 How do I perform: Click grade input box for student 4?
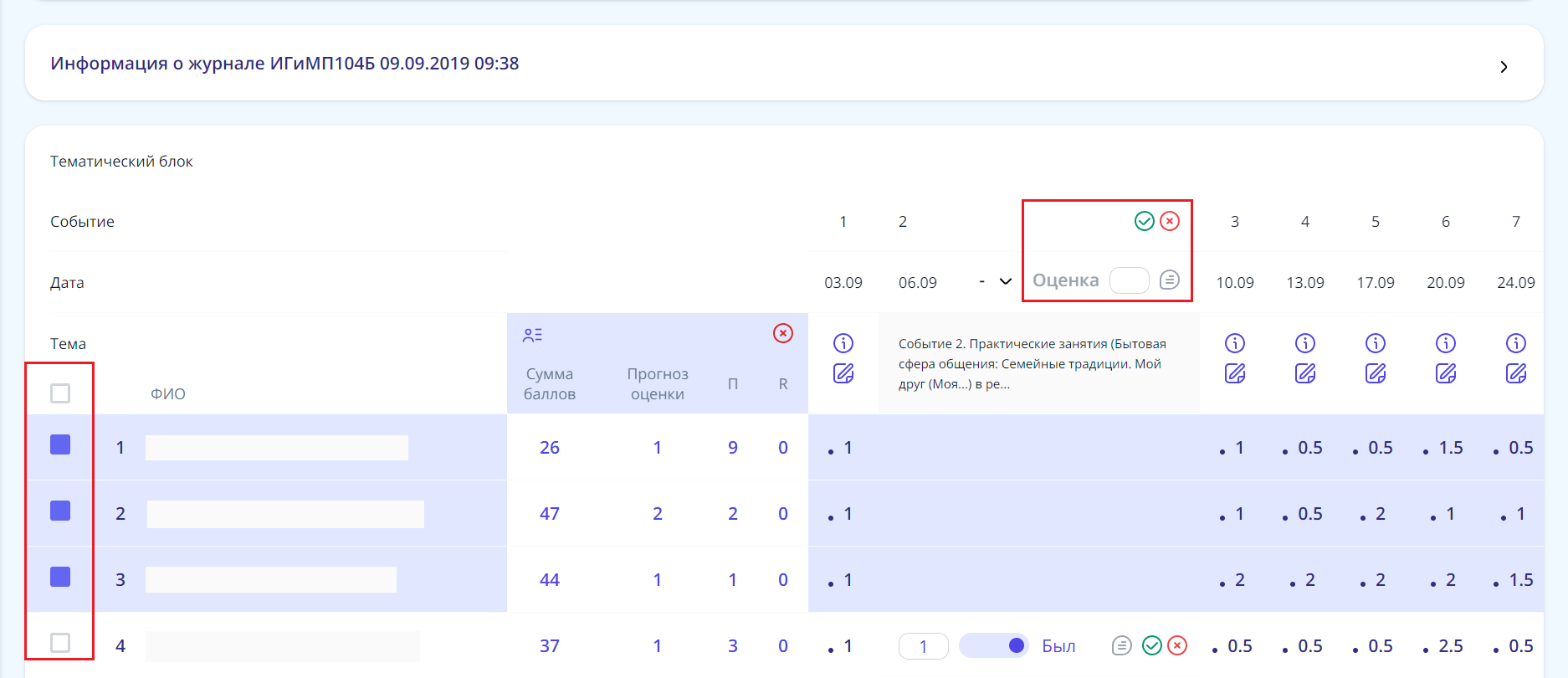923,646
